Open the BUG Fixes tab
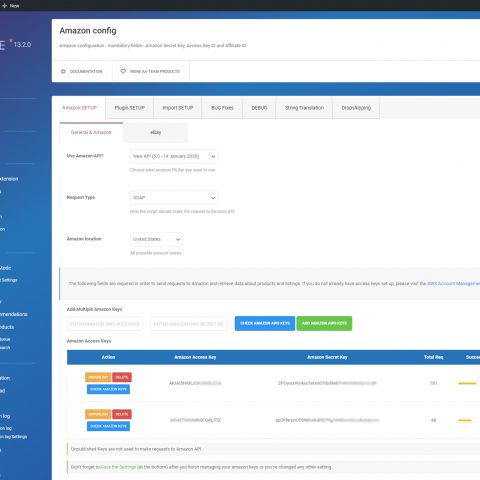This screenshot has height=480, width=480. [x=222, y=108]
